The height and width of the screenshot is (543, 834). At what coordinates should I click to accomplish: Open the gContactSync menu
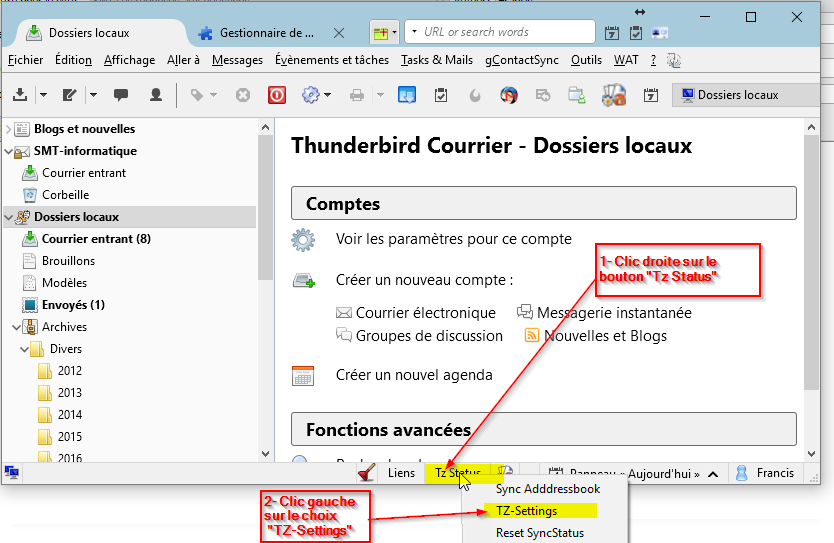(522, 60)
